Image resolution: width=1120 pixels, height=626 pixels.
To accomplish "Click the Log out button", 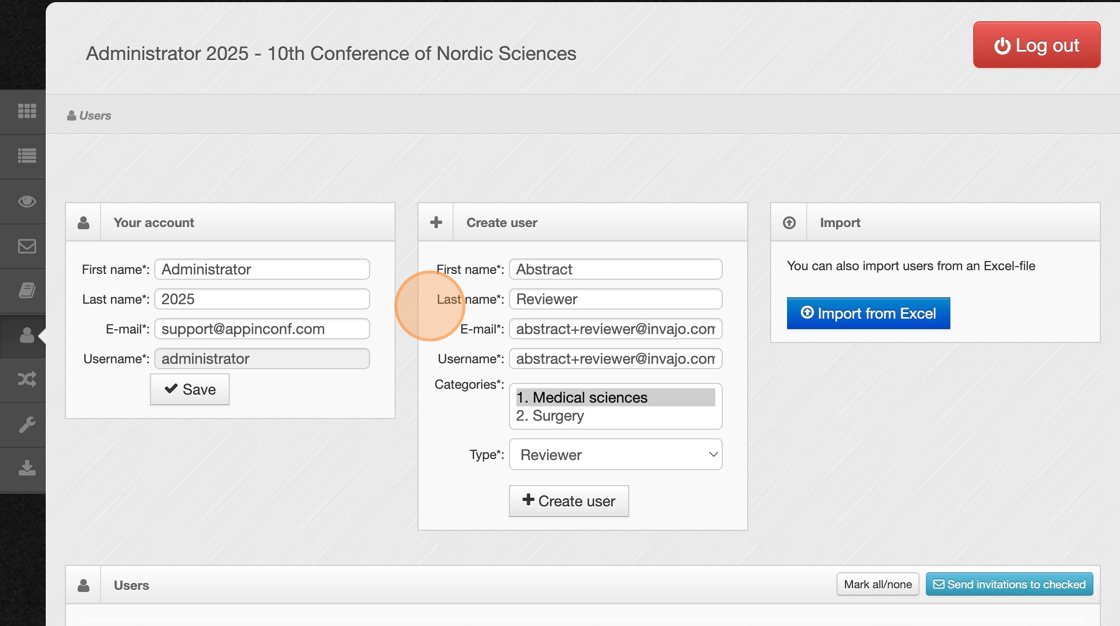I will click(1036, 46).
